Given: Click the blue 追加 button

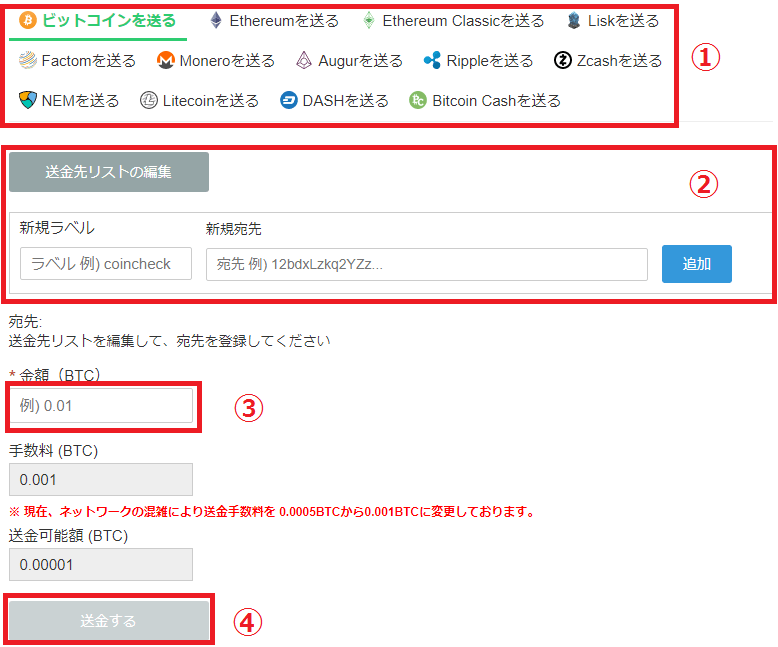Looking at the screenshot, I should (697, 263).
